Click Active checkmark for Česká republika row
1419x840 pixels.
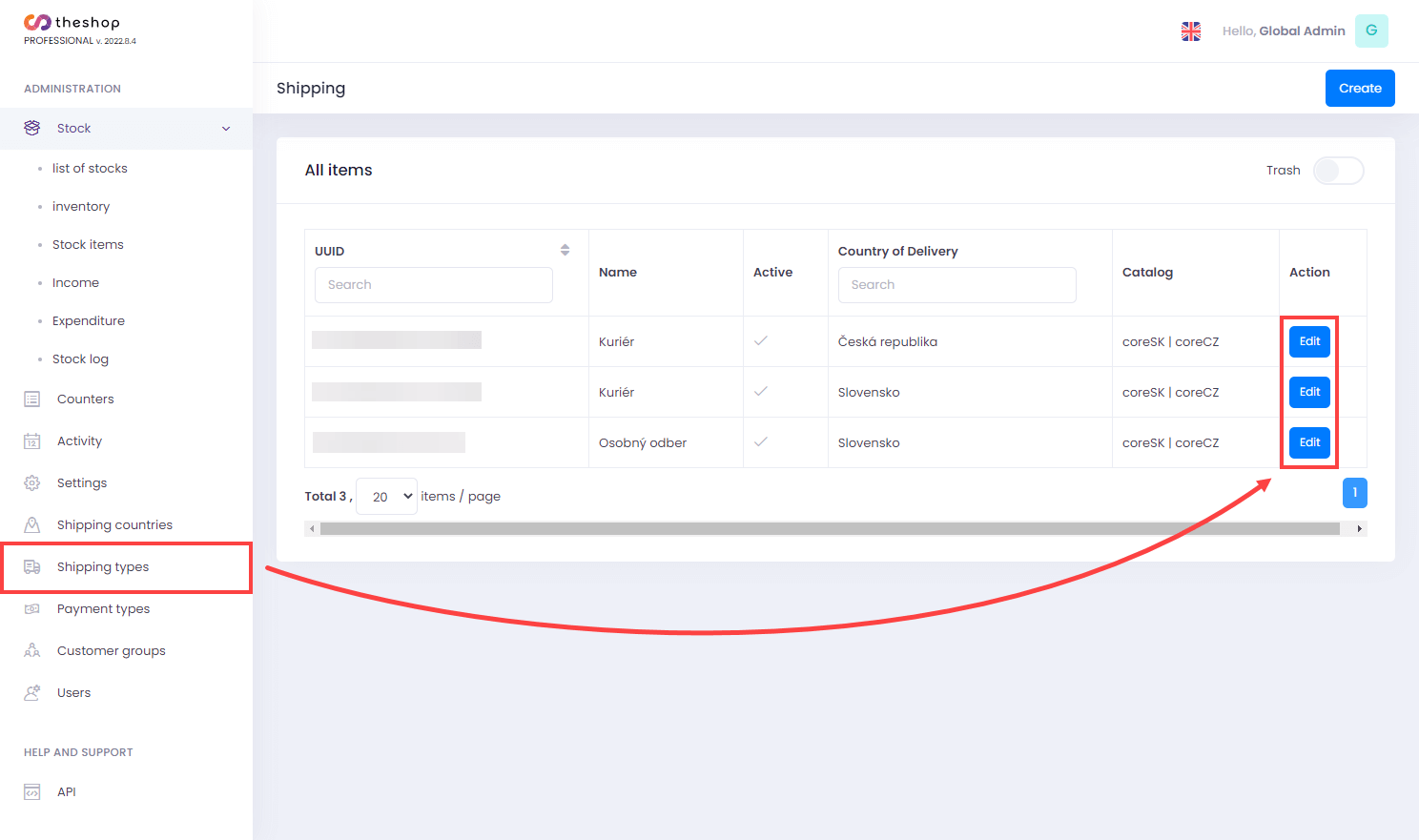pos(761,340)
